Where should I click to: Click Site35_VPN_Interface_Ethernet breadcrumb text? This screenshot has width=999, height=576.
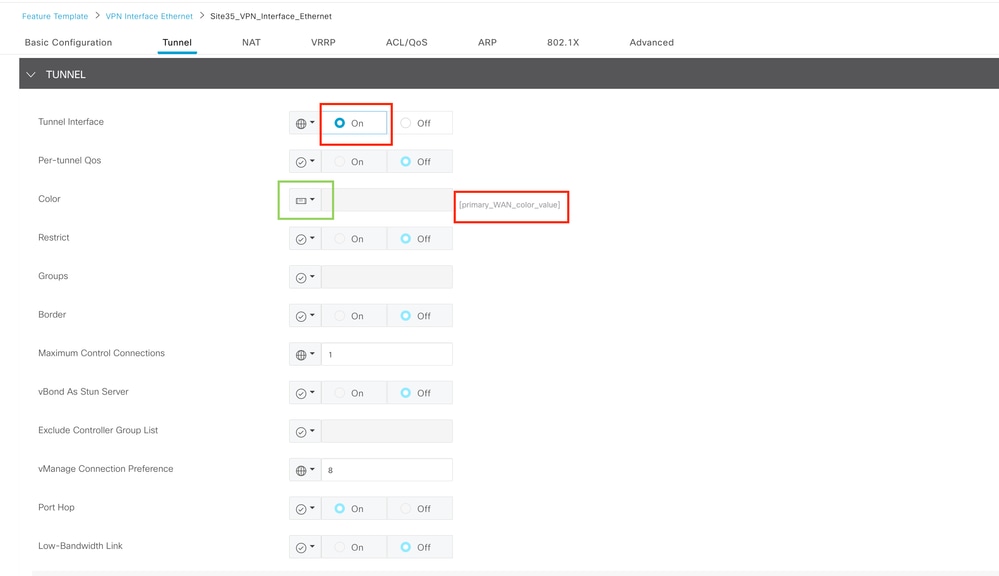pyautogui.click(x=271, y=16)
